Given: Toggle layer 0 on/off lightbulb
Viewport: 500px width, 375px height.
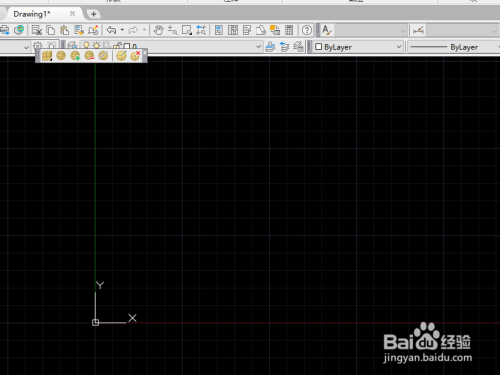Looking at the screenshot, I should 86,45.
